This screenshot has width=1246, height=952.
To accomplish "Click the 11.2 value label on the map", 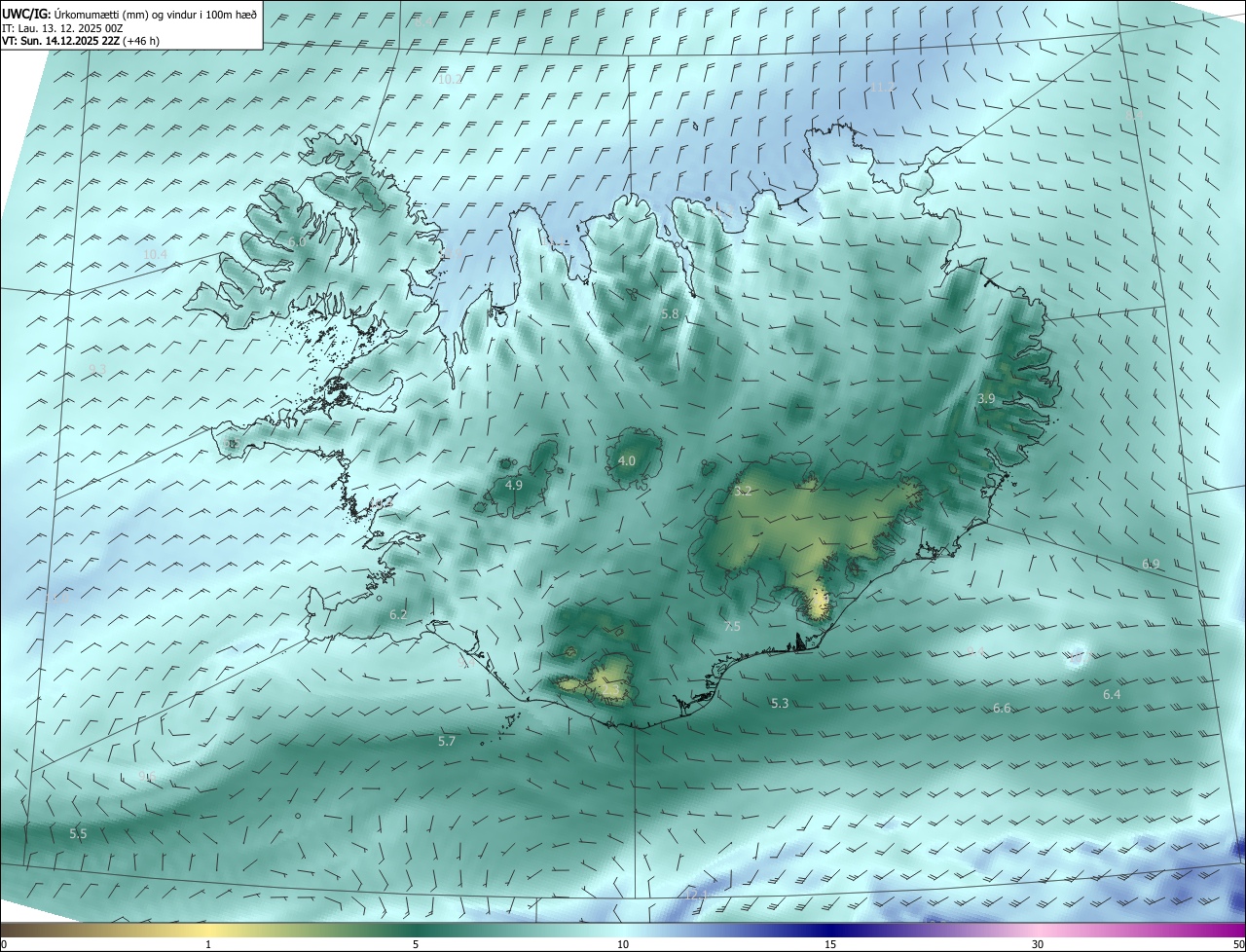I will (882, 88).
